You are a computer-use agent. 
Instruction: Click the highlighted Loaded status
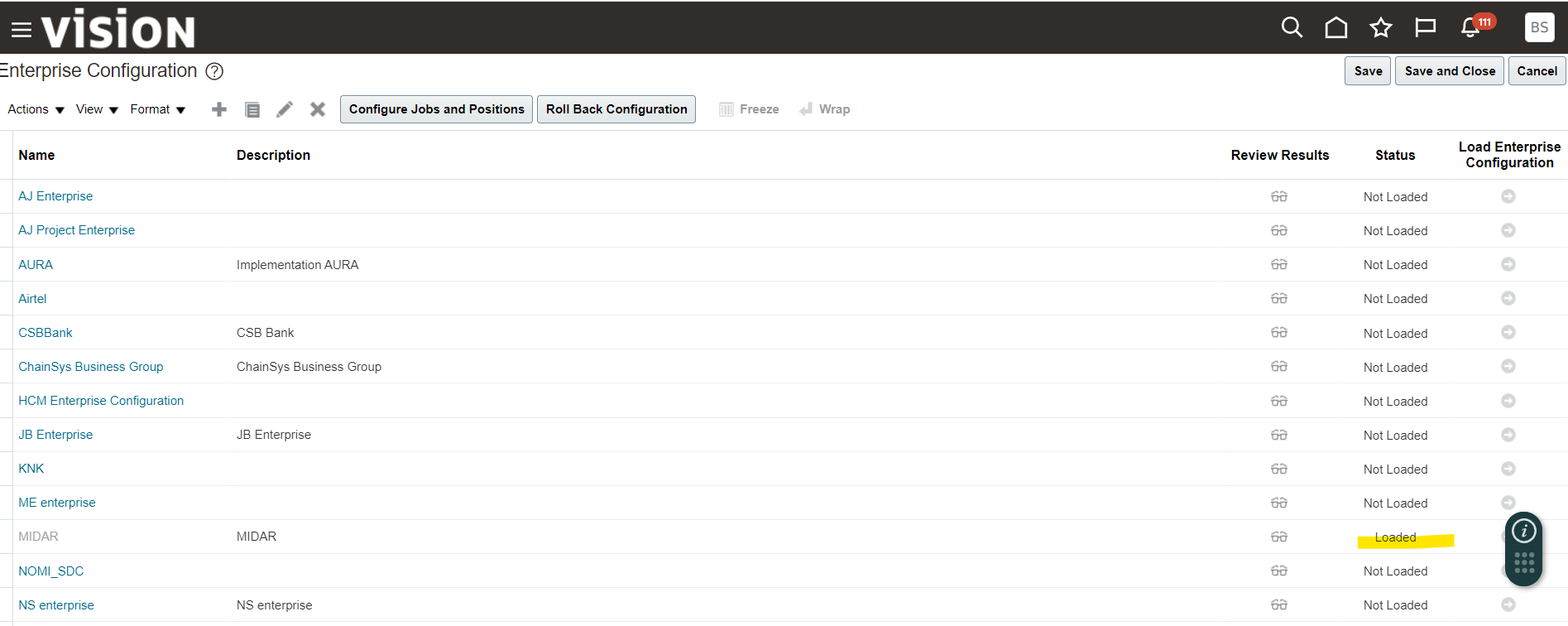point(1395,537)
